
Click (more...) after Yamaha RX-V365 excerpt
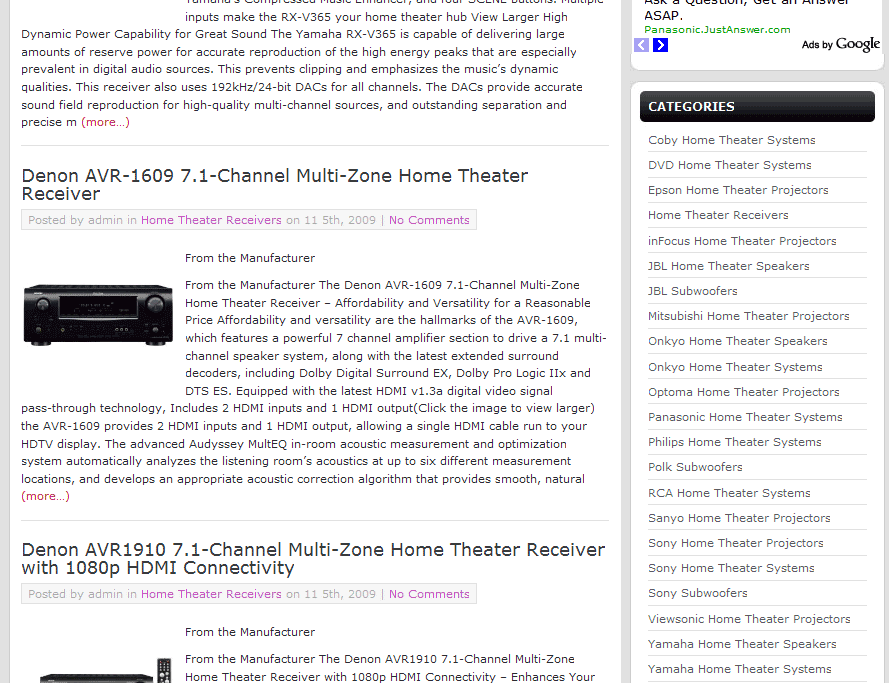105,122
